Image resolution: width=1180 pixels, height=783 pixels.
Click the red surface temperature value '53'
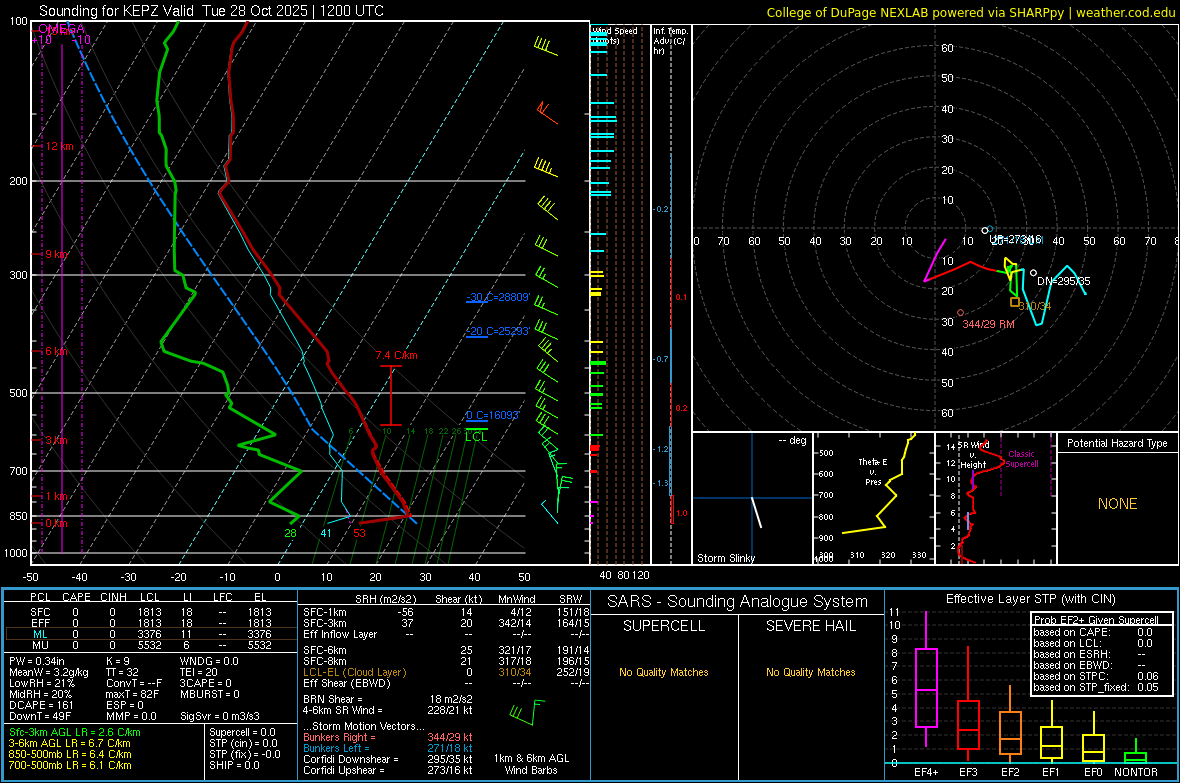click(360, 533)
